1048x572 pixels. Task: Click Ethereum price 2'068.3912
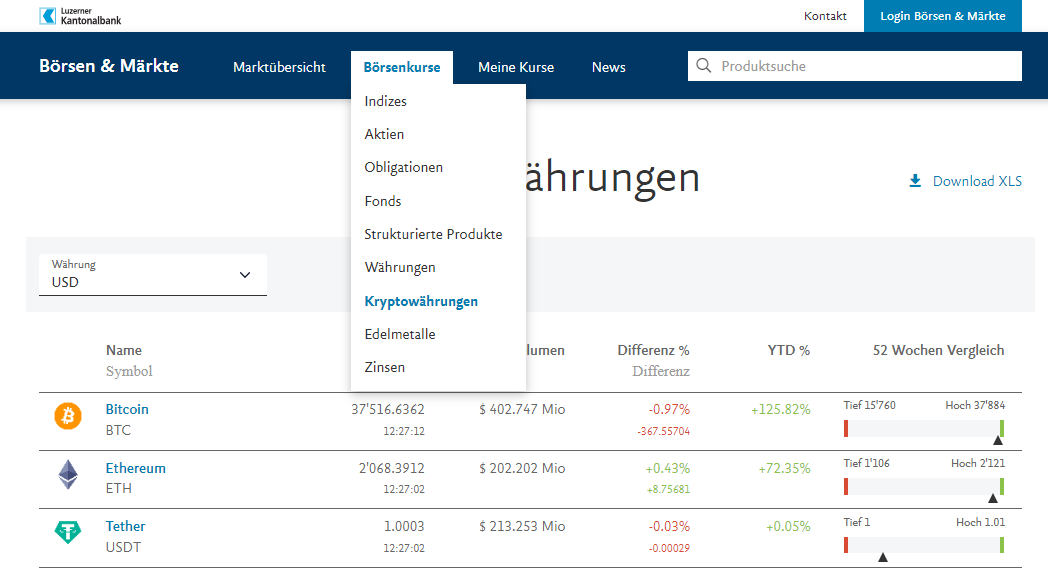point(392,468)
